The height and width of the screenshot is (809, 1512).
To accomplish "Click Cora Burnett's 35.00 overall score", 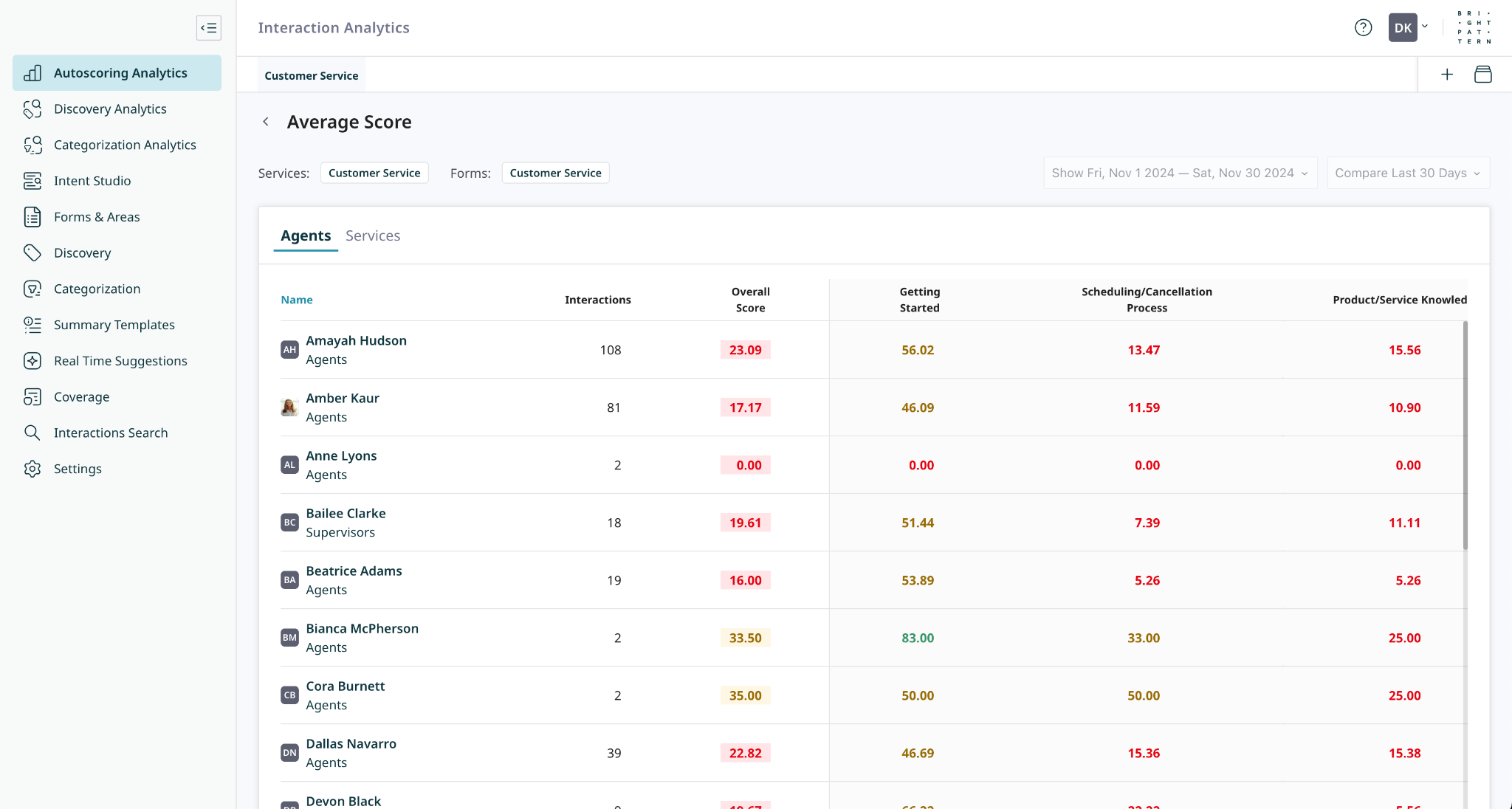I will point(746,695).
